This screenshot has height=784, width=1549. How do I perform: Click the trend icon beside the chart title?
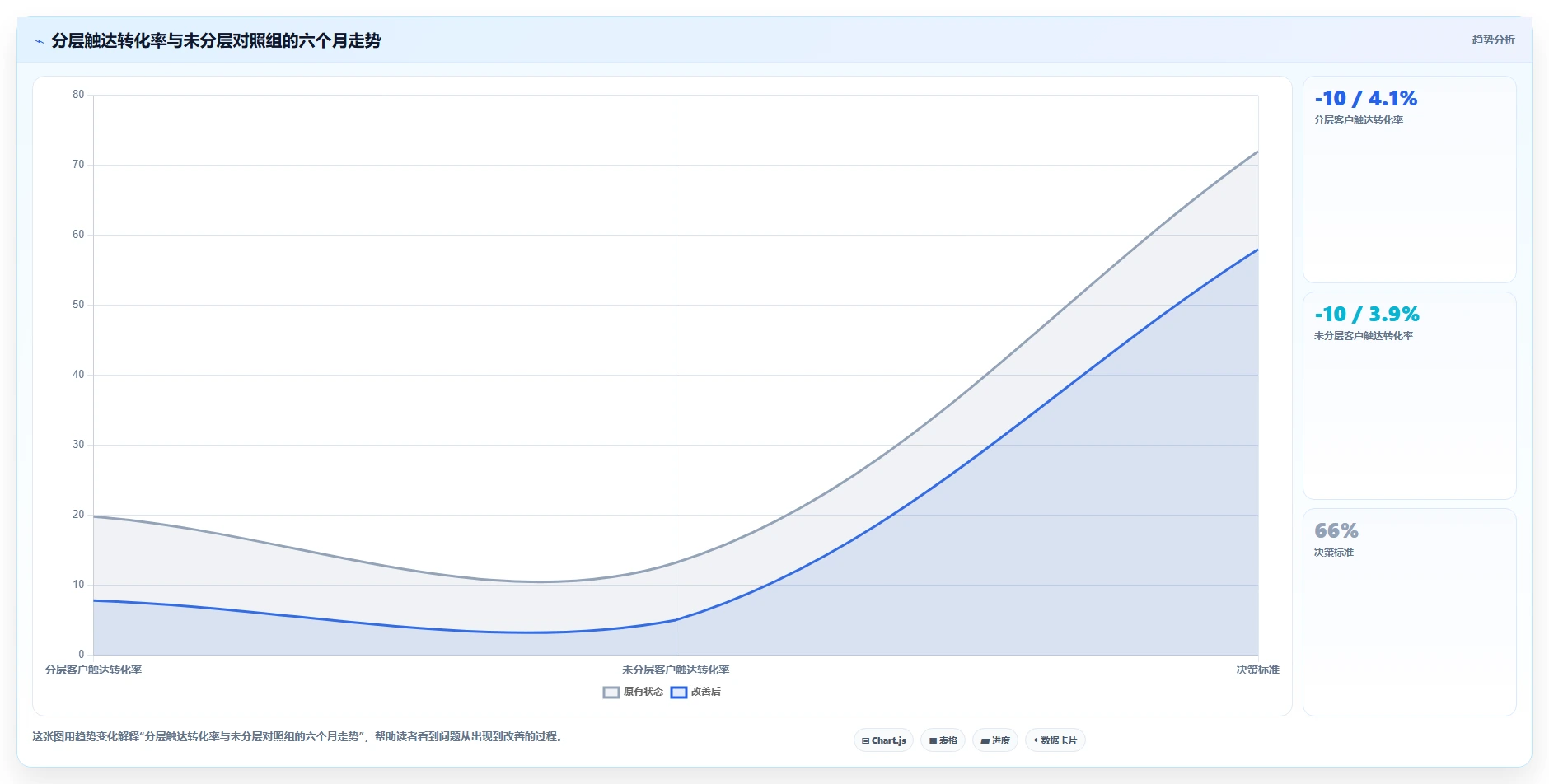click(x=39, y=41)
